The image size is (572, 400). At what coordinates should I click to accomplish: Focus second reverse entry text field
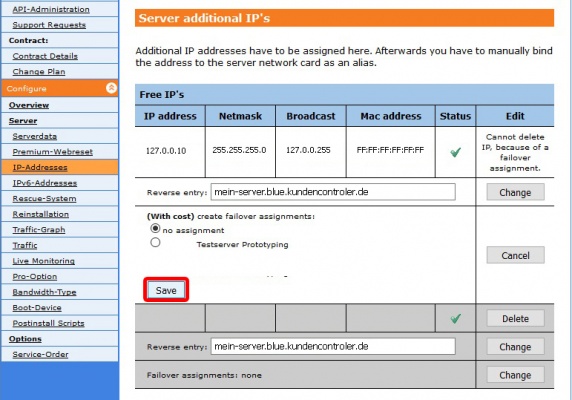point(333,346)
